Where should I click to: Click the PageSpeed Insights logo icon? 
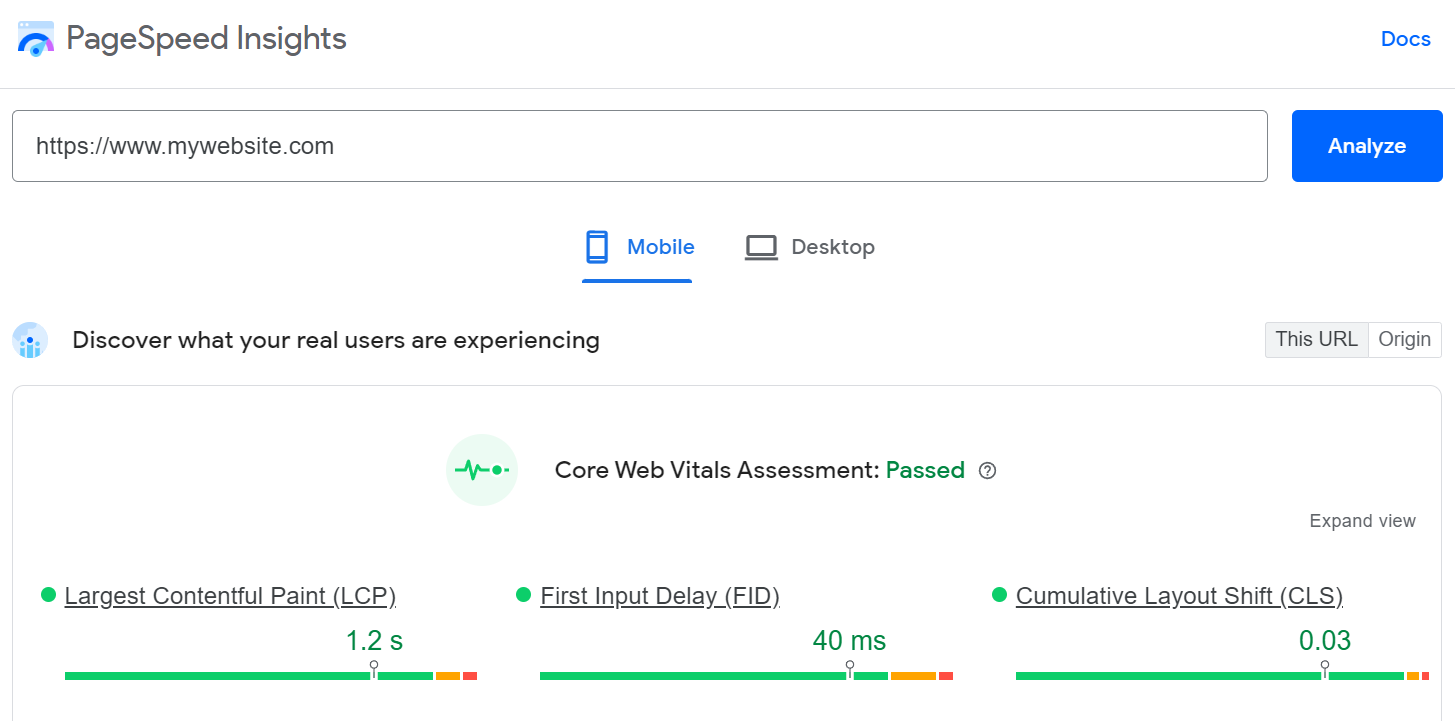pos(35,38)
